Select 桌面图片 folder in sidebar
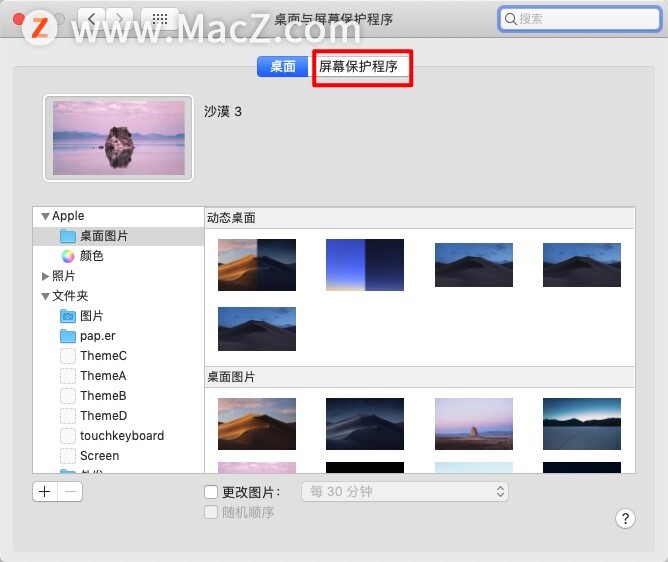This screenshot has width=668, height=562. [x=118, y=236]
